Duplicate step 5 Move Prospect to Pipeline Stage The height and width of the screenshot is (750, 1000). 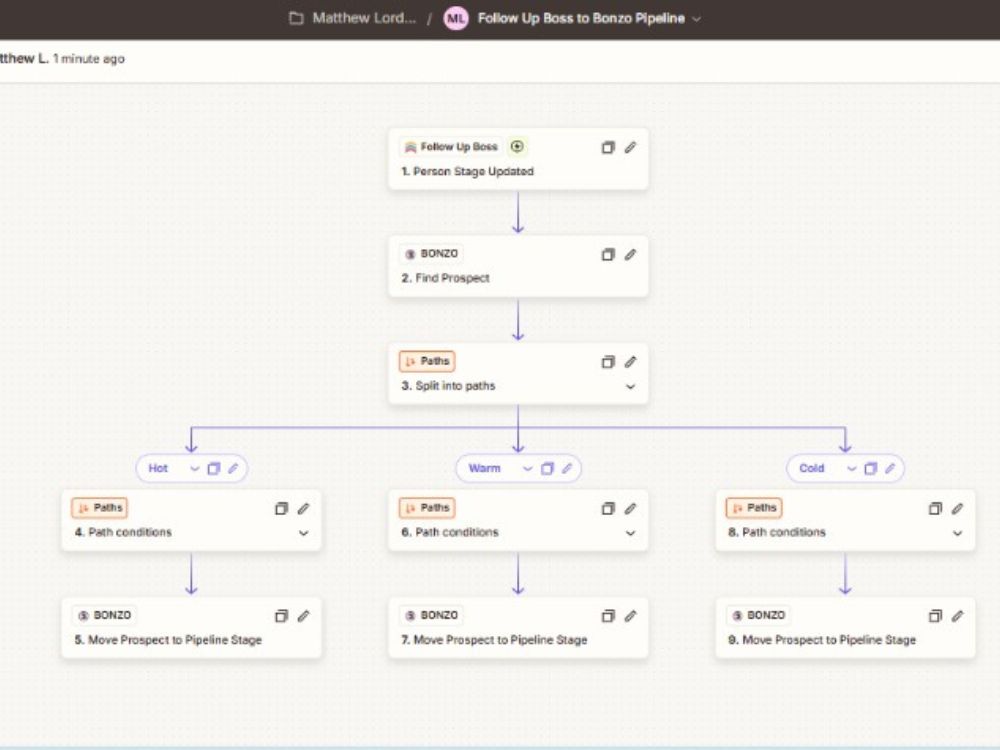pyautogui.click(x=281, y=616)
